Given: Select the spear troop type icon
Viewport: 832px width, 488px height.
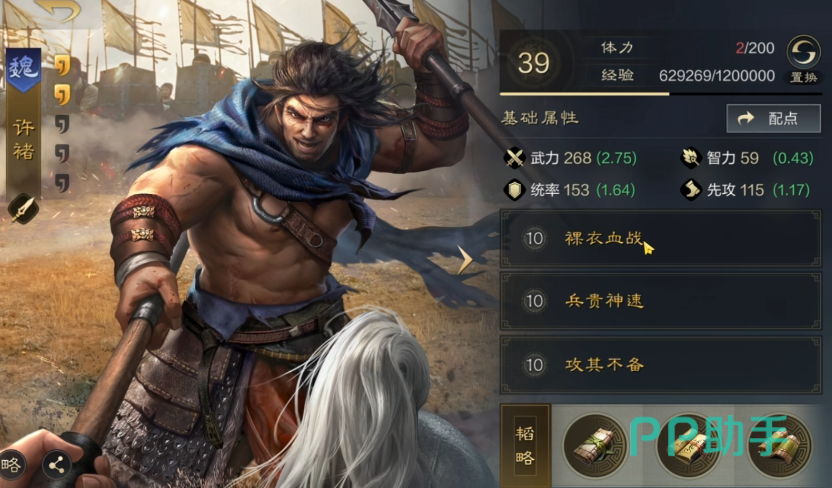Looking at the screenshot, I should pyautogui.click(x=23, y=208).
